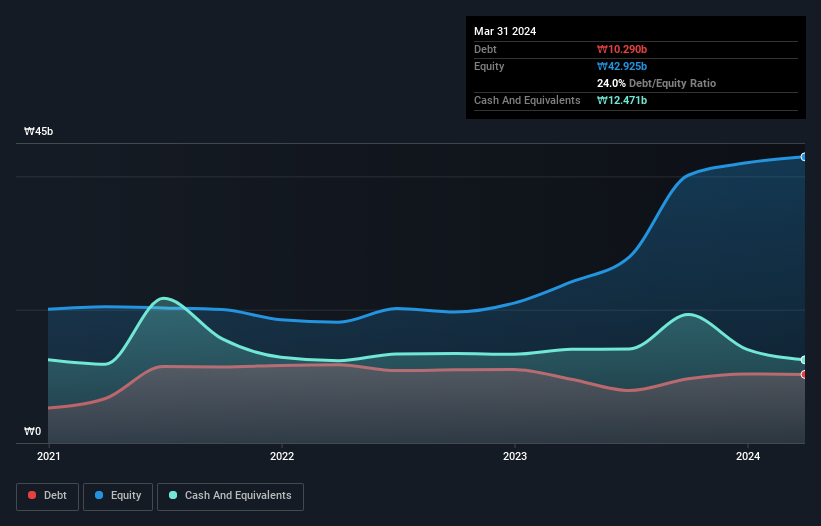Click the red Debt endpoint marker
The height and width of the screenshot is (526, 821).
click(804, 374)
